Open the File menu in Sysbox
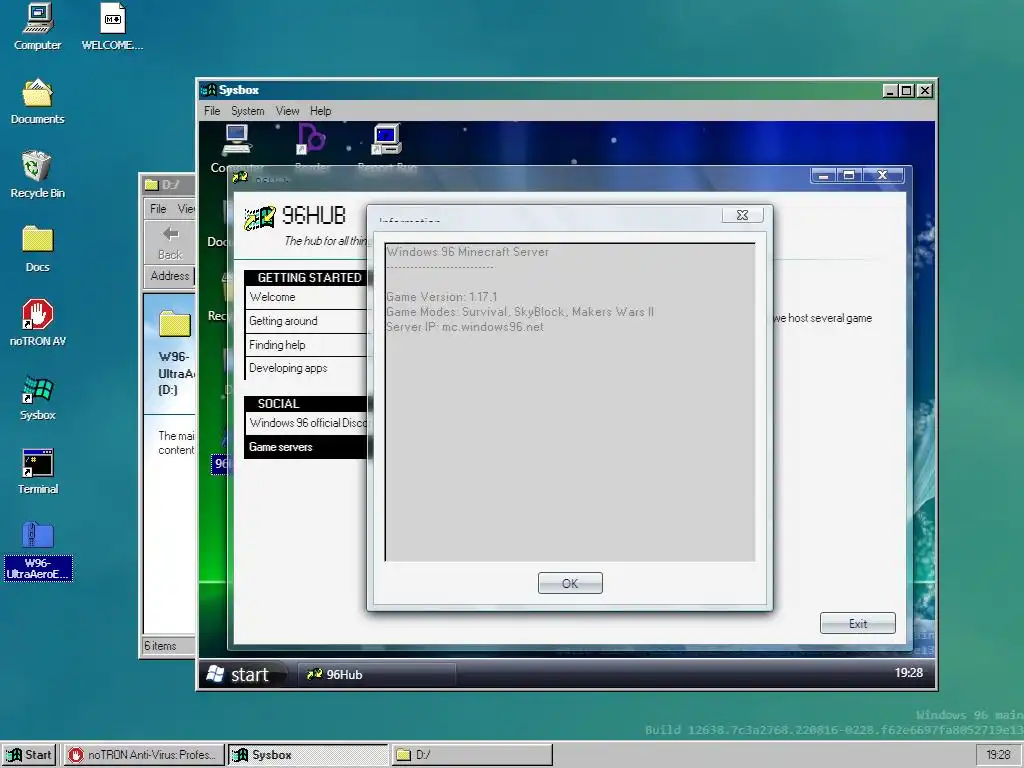 pyautogui.click(x=212, y=111)
